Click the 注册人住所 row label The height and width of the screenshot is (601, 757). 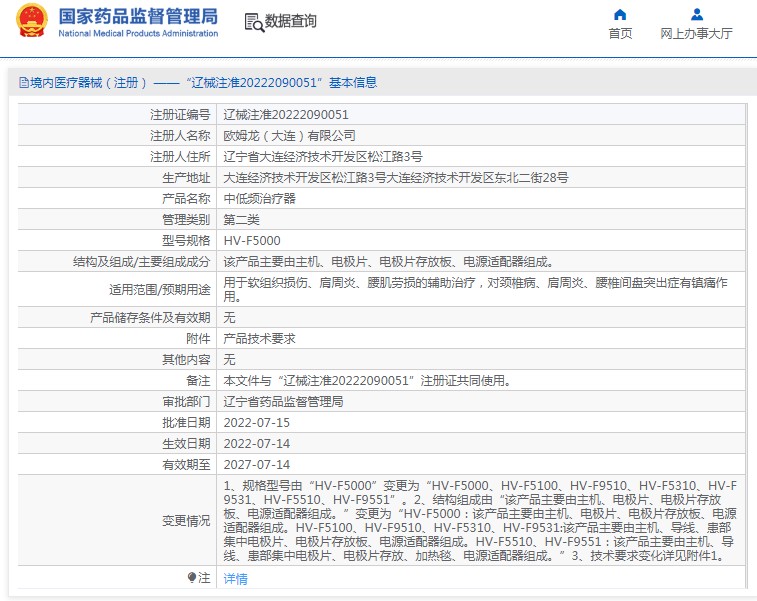click(180, 156)
